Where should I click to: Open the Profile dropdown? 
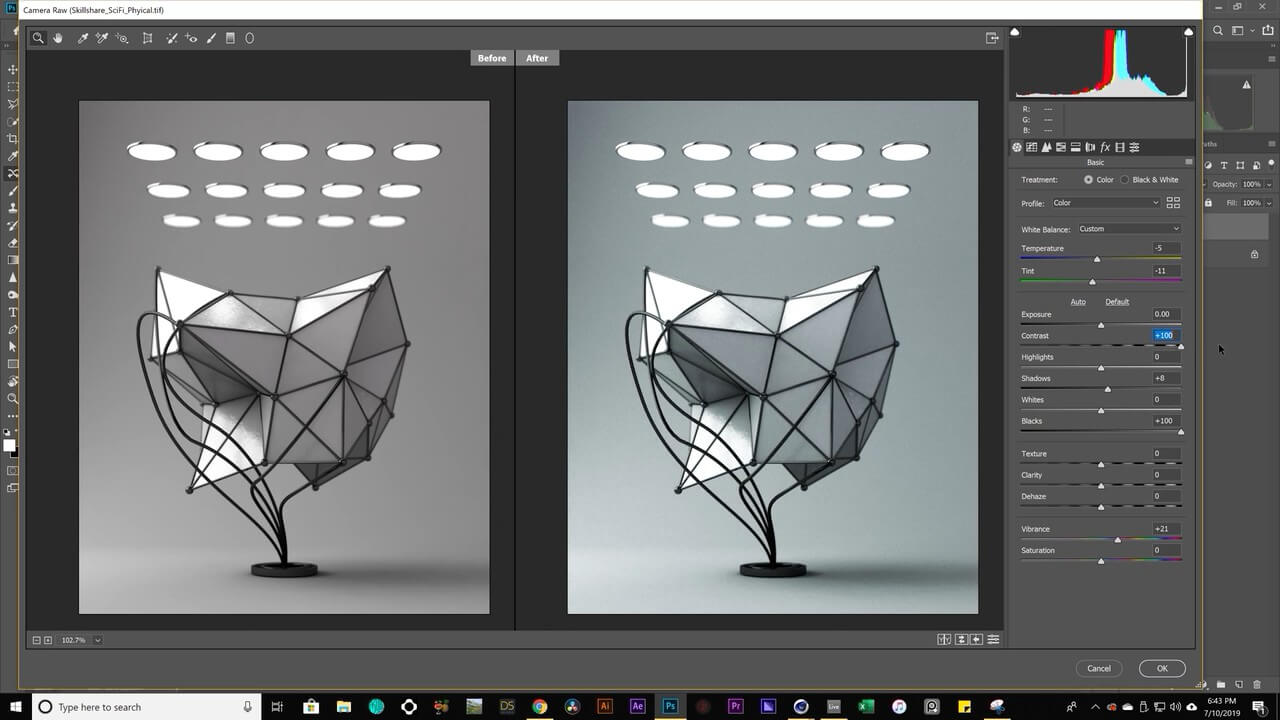(x=1105, y=203)
